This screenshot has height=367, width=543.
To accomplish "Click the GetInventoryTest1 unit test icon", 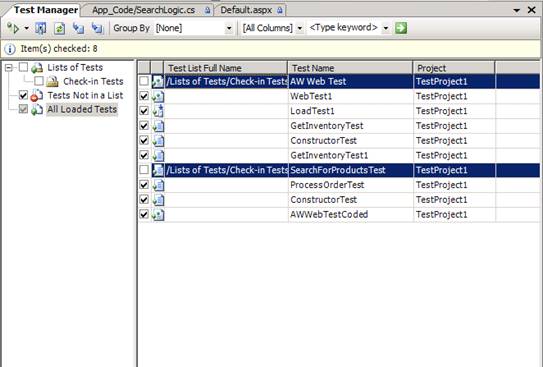I will pos(158,155).
